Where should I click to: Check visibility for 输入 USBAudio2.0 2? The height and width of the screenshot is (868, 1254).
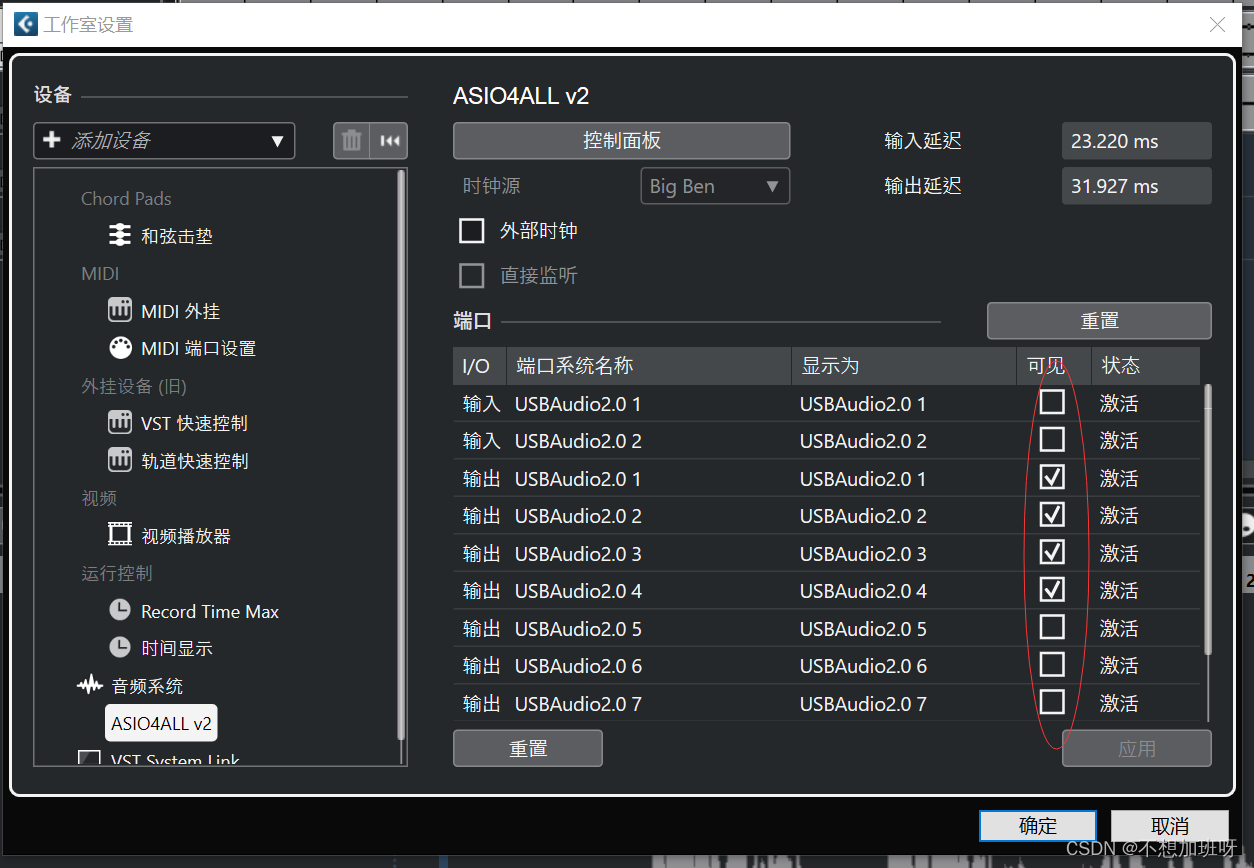click(x=1052, y=440)
